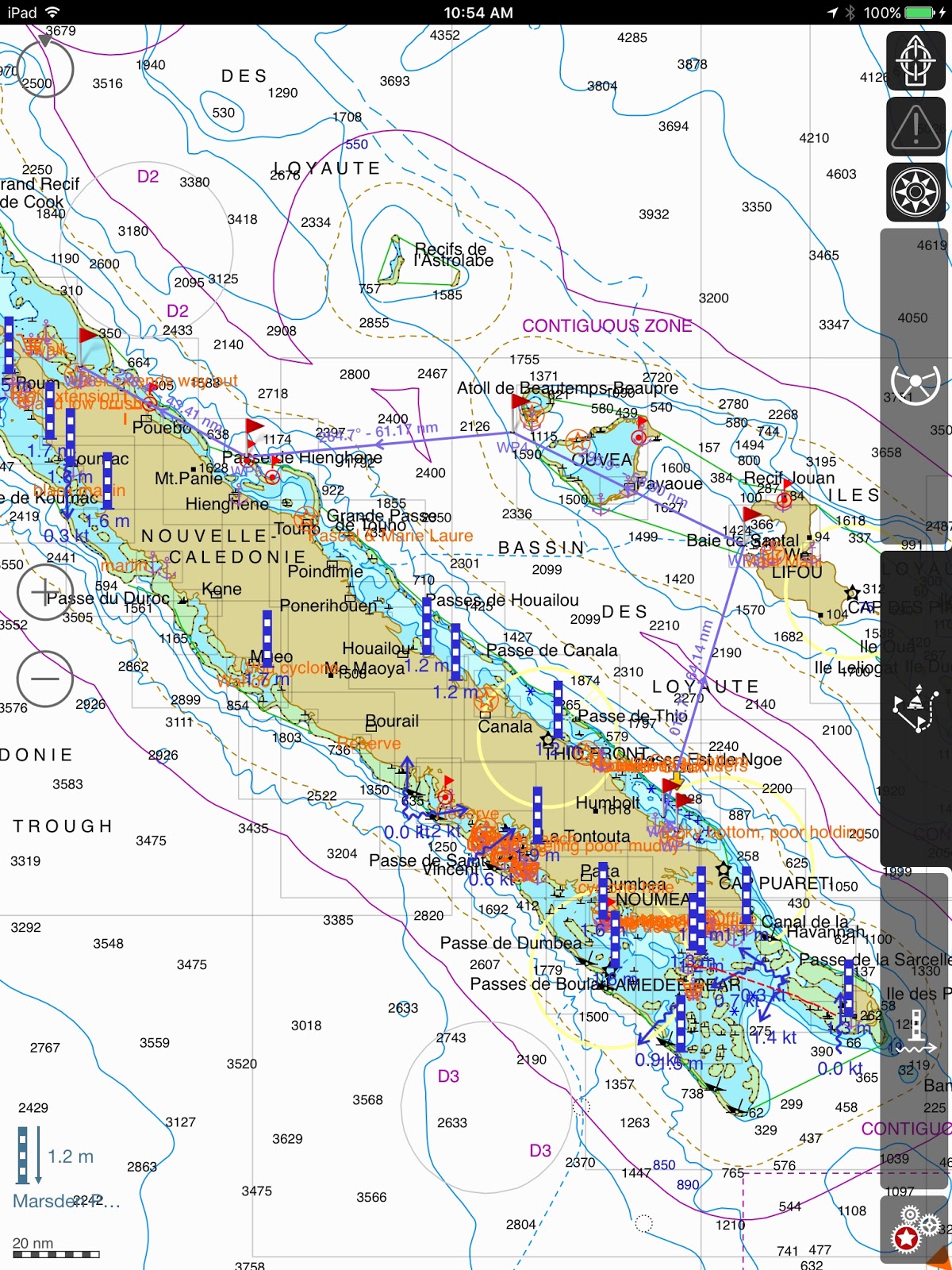This screenshot has width=952, height=1270.
Task: Tap the 1.2 m Marsden tide reading
Action: (71, 1156)
